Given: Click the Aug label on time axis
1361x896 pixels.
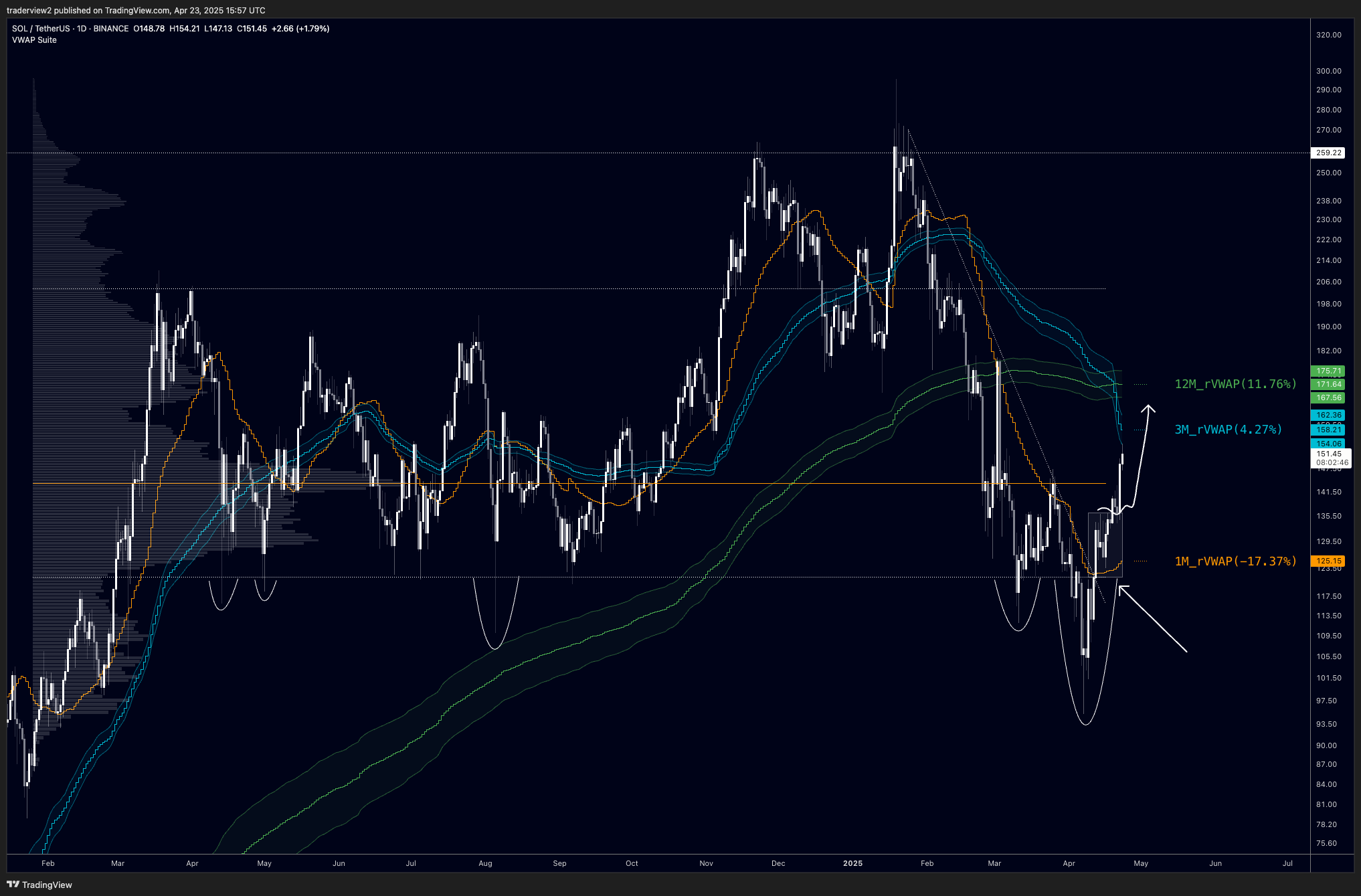Looking at the screenshot, I should [x=485, y=863].
